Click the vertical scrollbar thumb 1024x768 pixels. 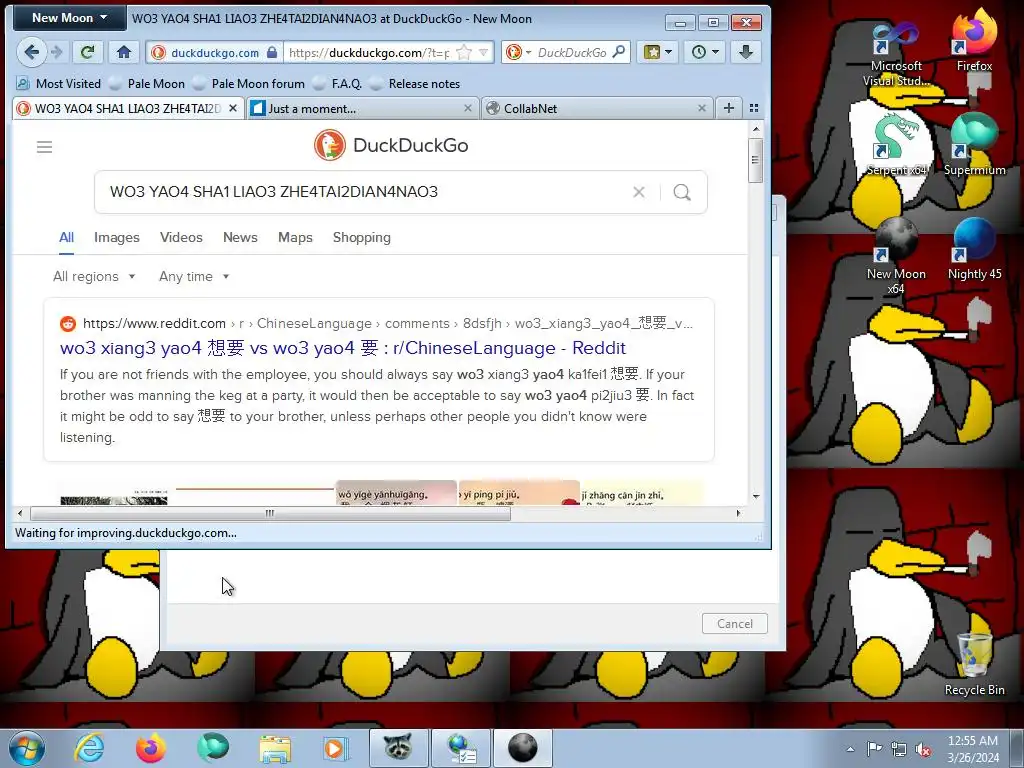coord(756,160)
